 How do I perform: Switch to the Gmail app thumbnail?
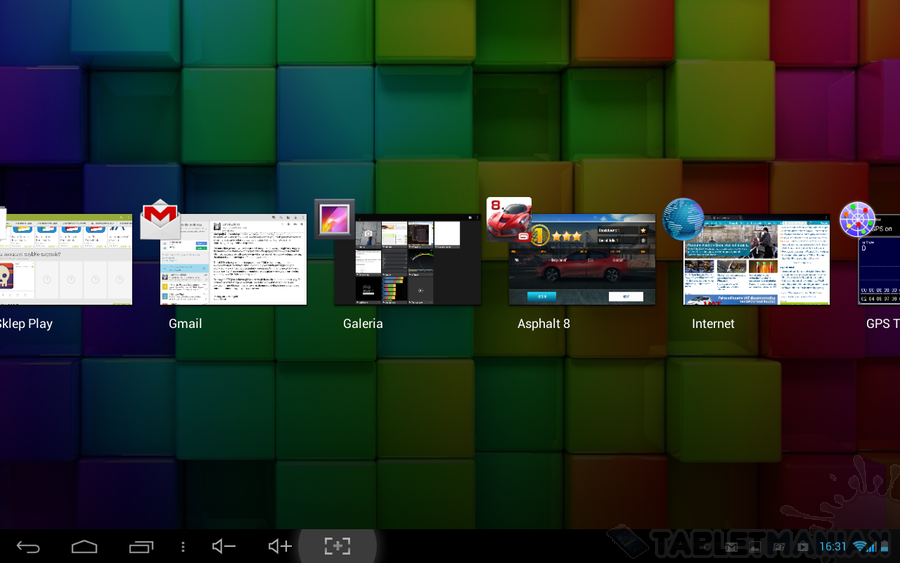[233, 259]
